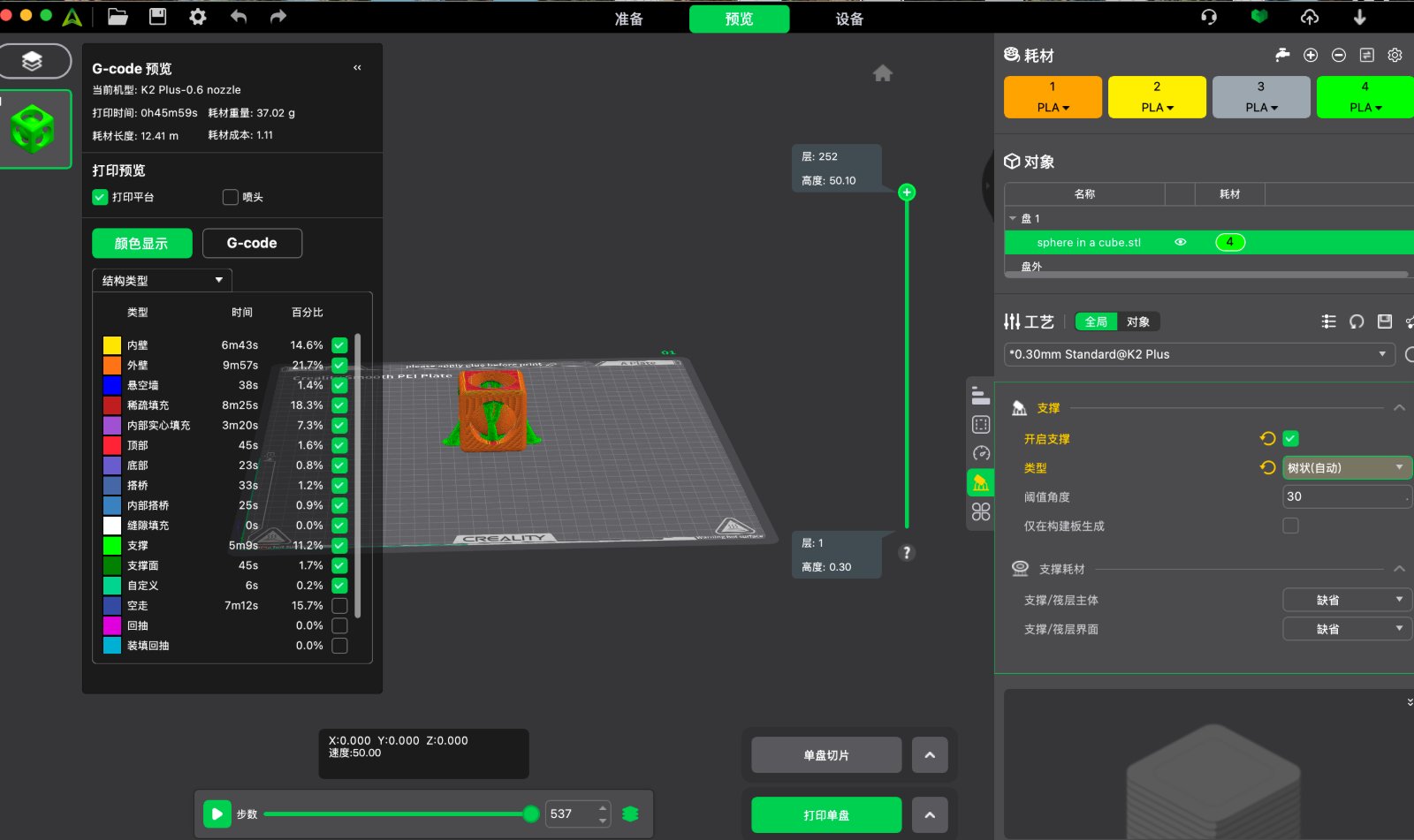Screen dimensions: 1414x840
Task: Click the question mark help icon
Action: point(906,553)
